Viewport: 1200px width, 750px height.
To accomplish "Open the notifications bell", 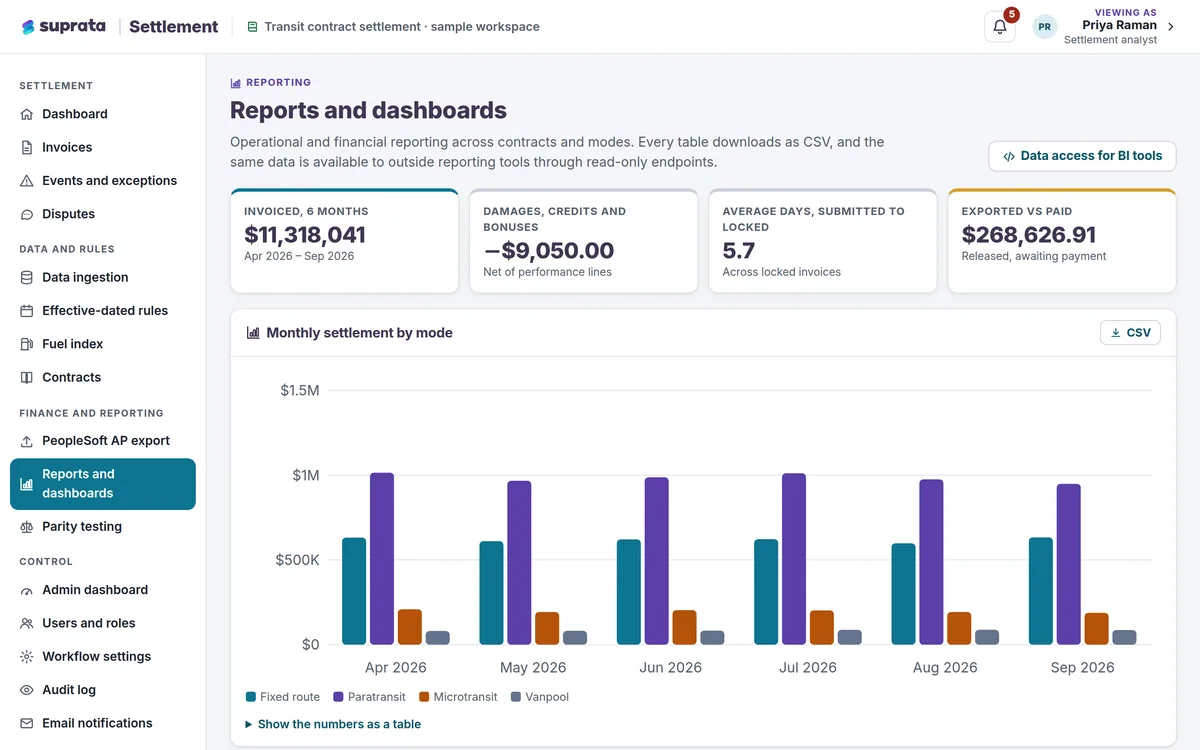I will pyautogui.click(x=1000, y=27).
